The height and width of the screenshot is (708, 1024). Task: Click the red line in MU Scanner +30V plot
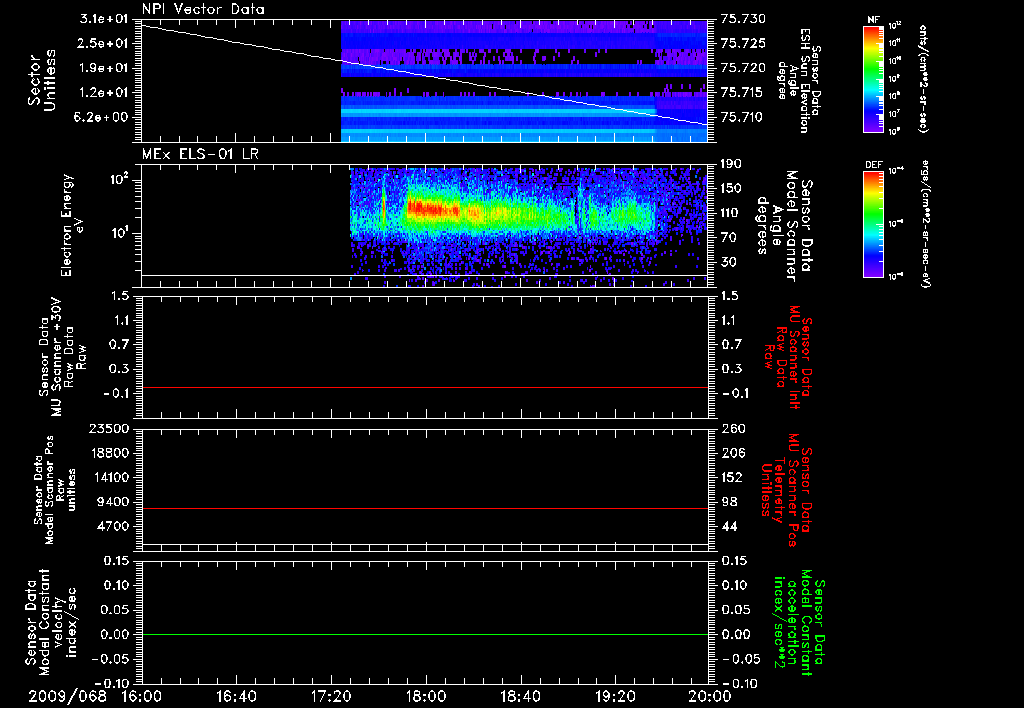coord(424,387)
